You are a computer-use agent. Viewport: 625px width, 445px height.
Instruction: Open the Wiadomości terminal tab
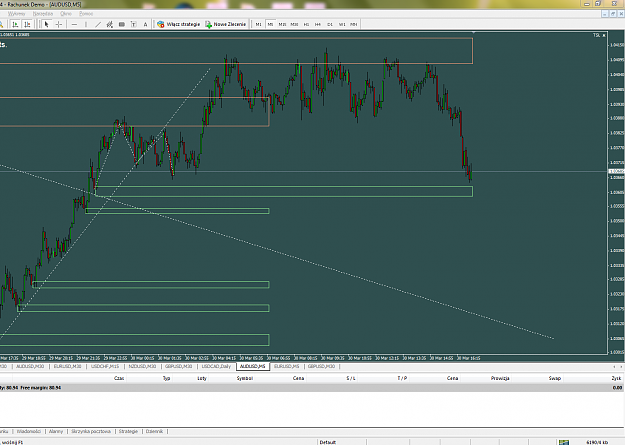[x=29, y=431]
